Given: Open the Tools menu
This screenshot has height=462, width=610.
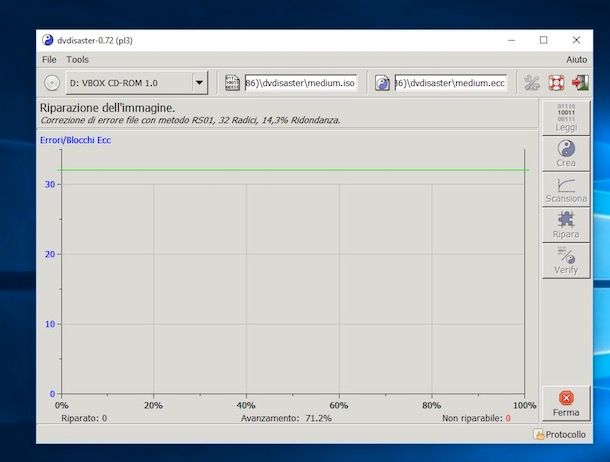Looking at the screenshot, I should point(77,60).
